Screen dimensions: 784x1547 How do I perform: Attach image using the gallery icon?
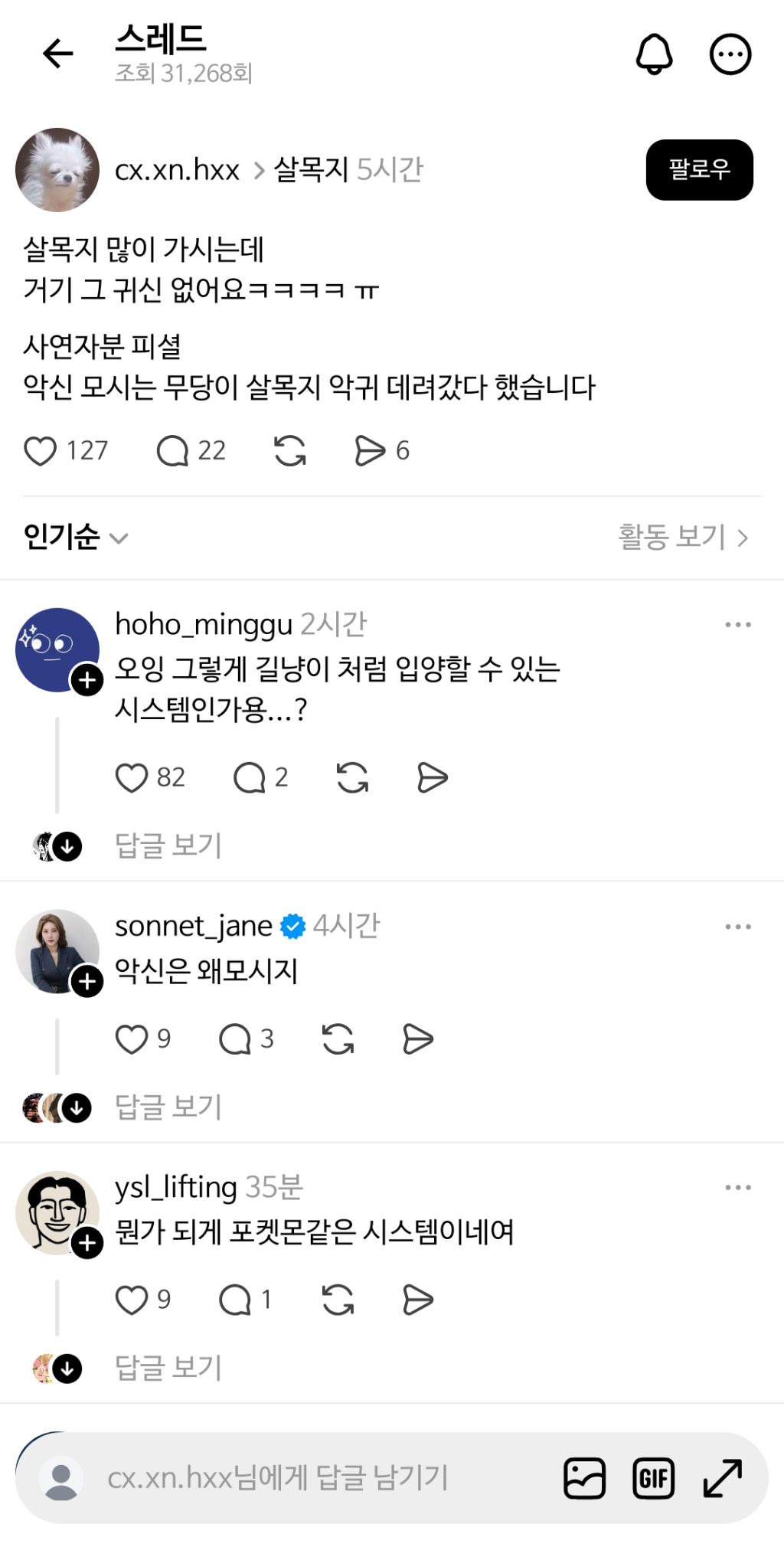[x=584, y=1477]
